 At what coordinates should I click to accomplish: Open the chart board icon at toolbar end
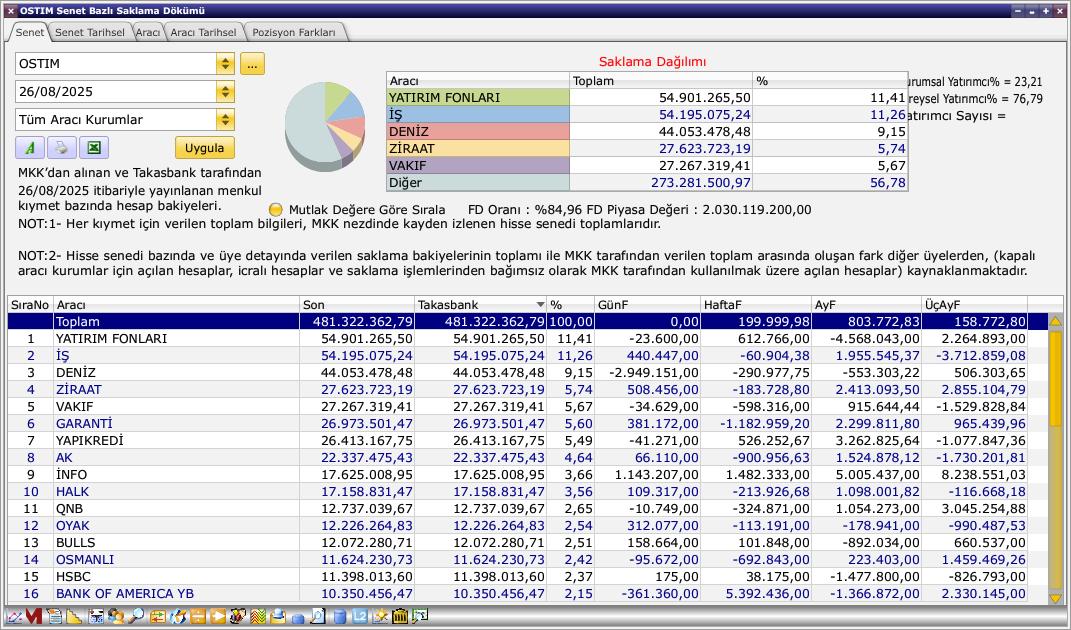pos(419,616)
